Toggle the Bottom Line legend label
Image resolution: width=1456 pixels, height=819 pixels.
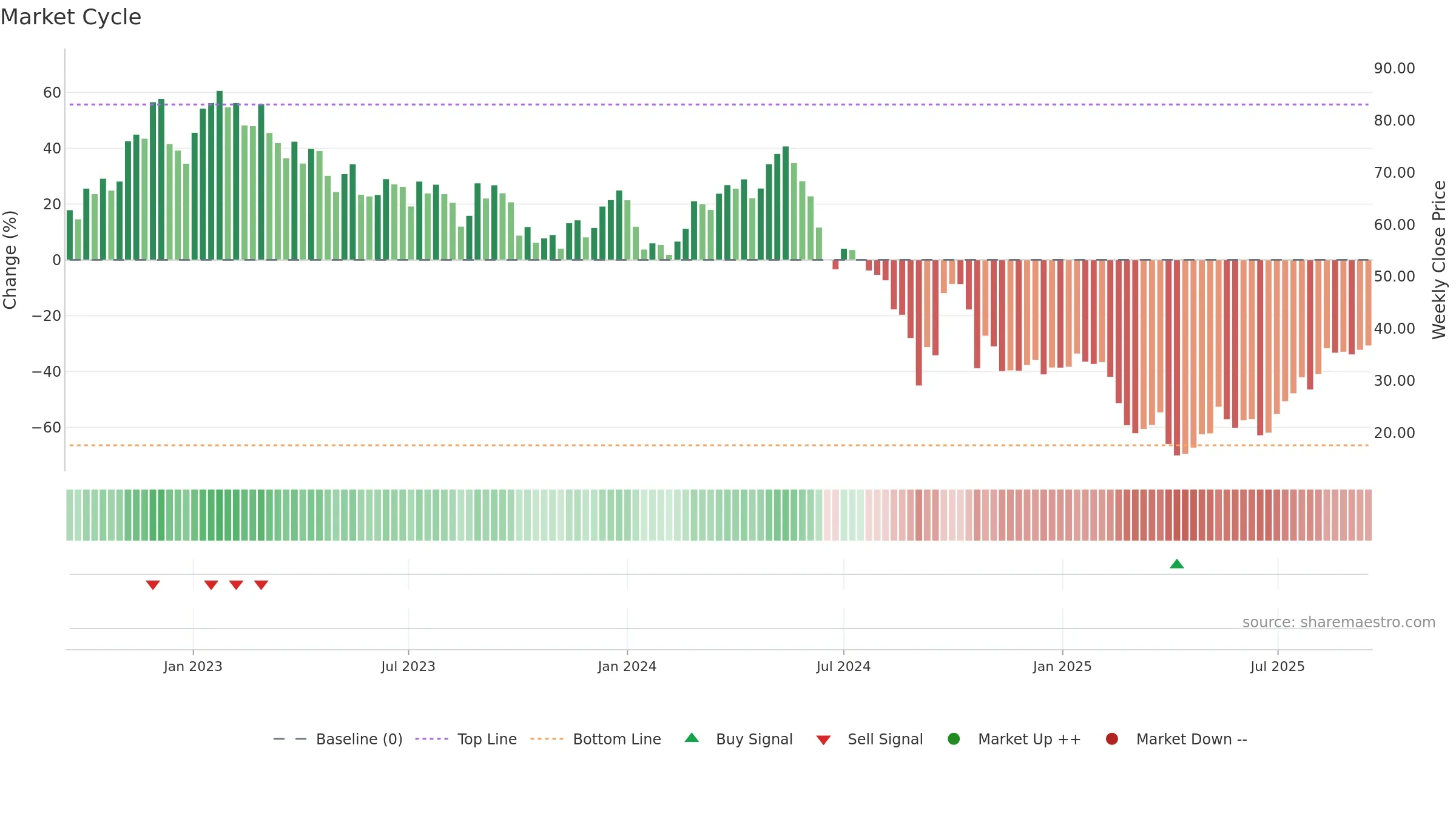coord(617,740)
